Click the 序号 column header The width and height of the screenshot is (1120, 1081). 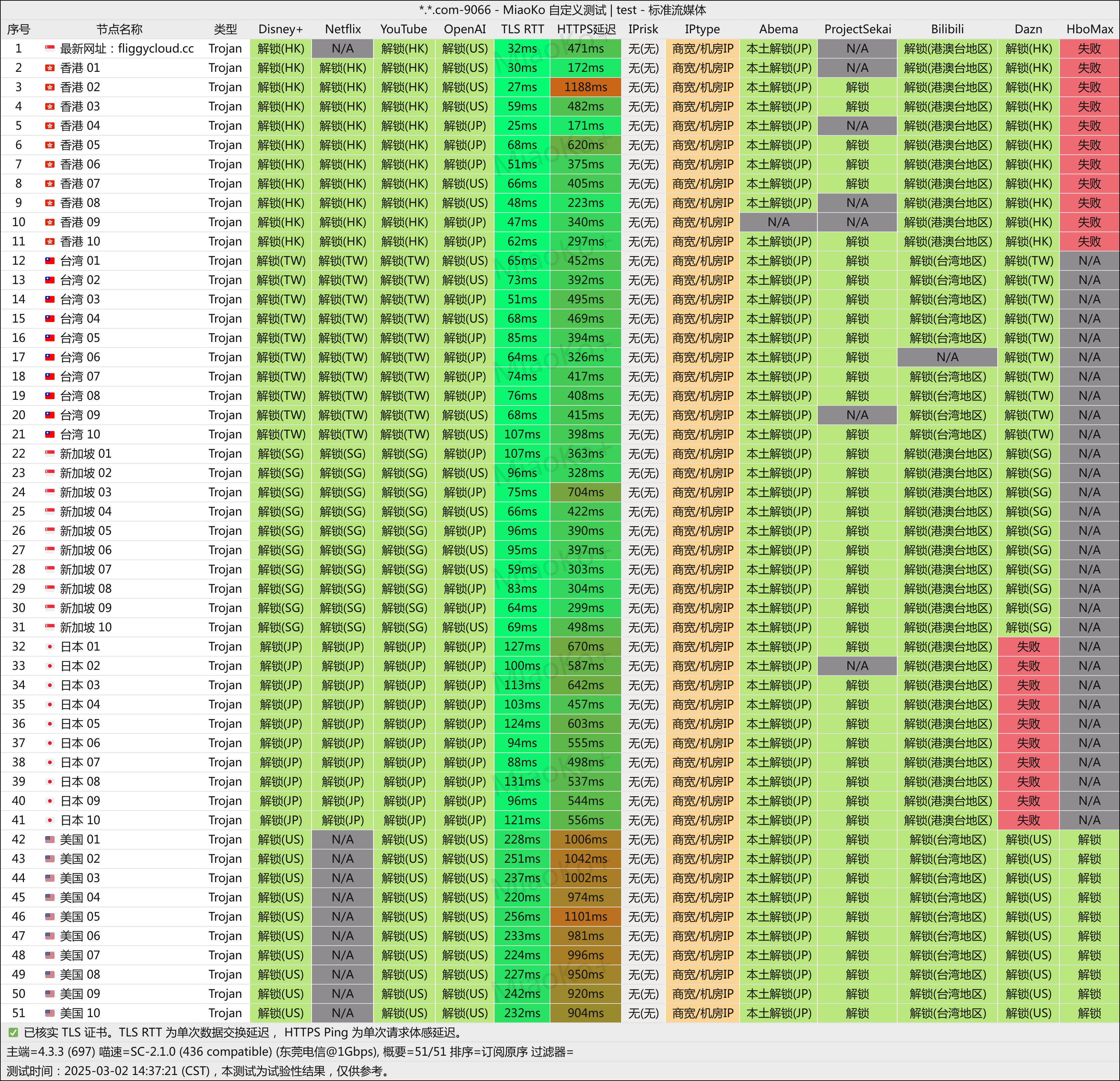(18, 29)
